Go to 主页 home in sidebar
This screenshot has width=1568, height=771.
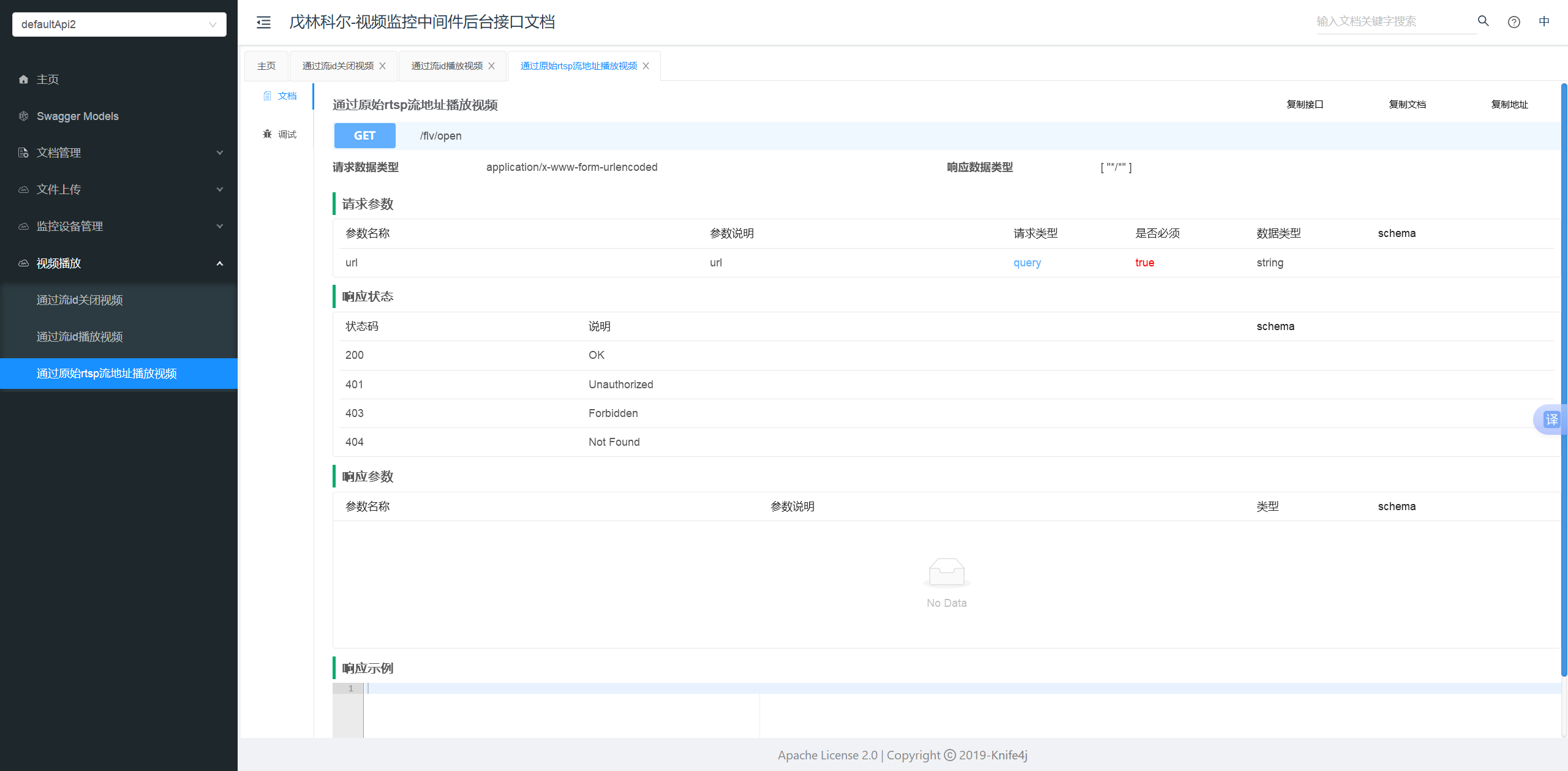pyautogui.click(x=48, y=80)
